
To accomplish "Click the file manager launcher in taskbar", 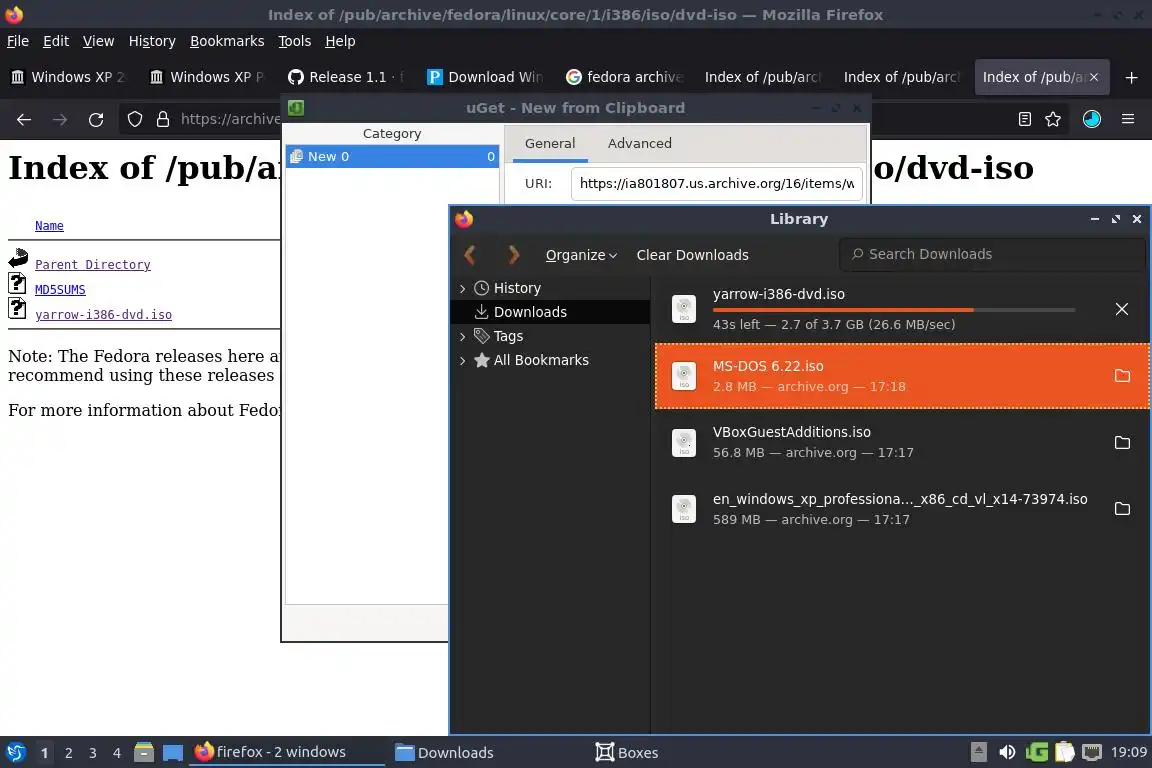I will tap(144, 752).
